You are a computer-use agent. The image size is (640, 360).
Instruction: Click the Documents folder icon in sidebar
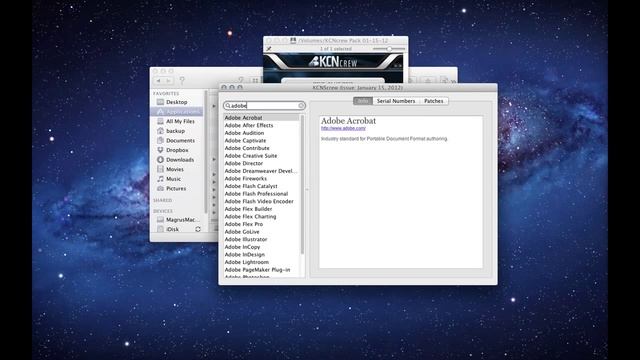pos(160,140)
